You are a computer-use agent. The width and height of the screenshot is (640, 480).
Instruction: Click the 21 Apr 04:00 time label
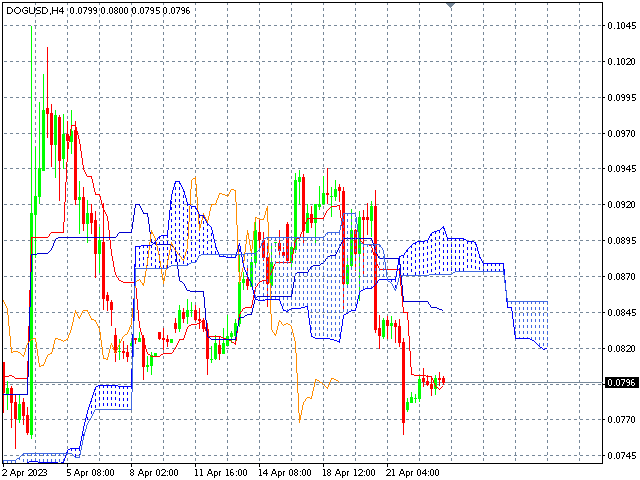tap(413, 473)
